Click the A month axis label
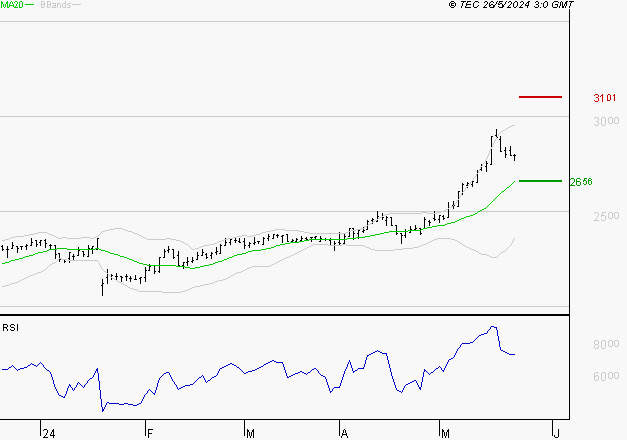Image resolution: width=627 pixels, height=440 pixels. point(345,434)
